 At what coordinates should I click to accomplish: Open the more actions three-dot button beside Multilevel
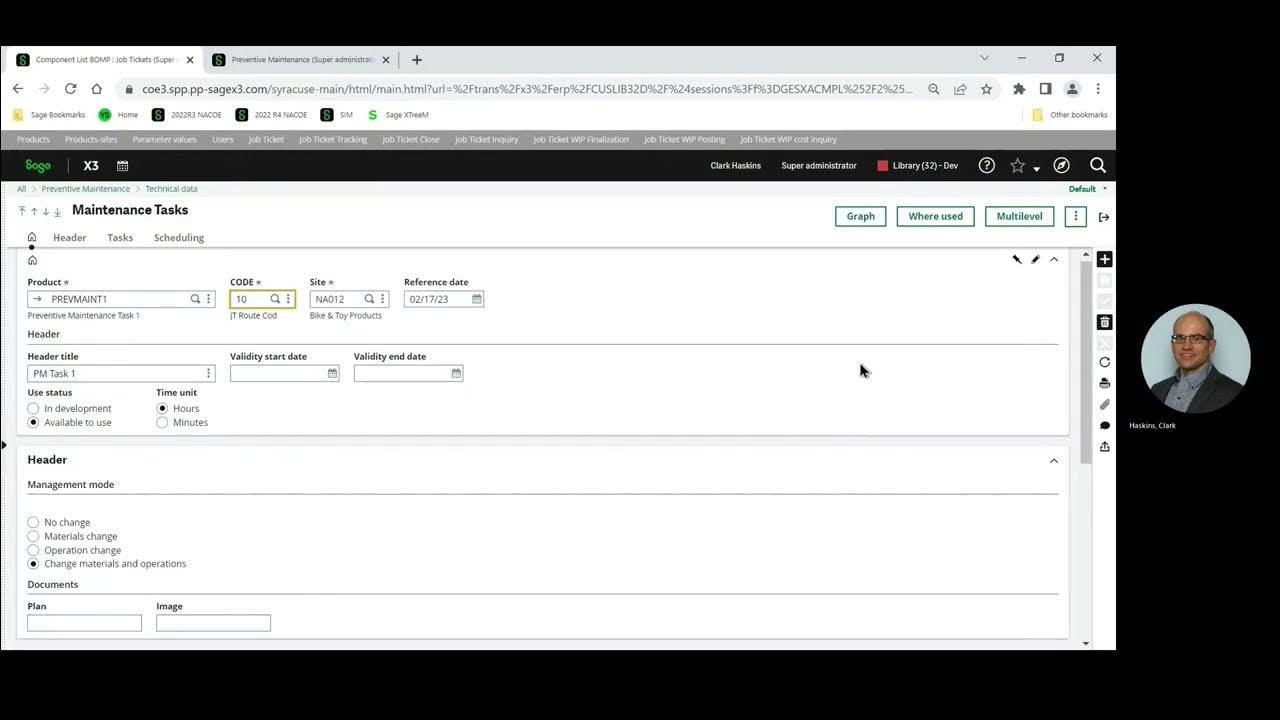[x=1075, y=216]
